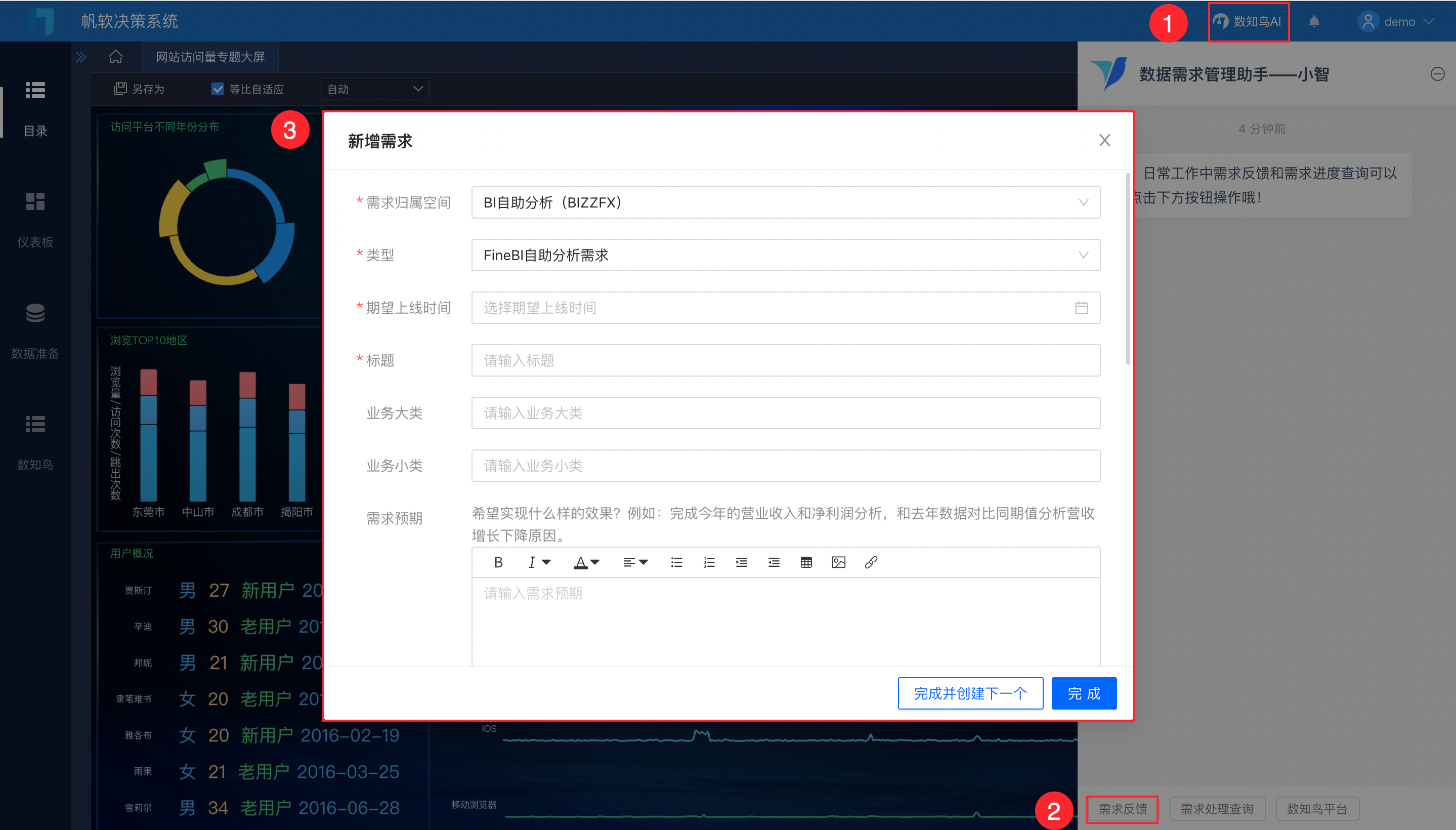The height and width of the screenshot is (830, 1456).
Task: Click the Bold formatting icon
Action: coord(498,563)
